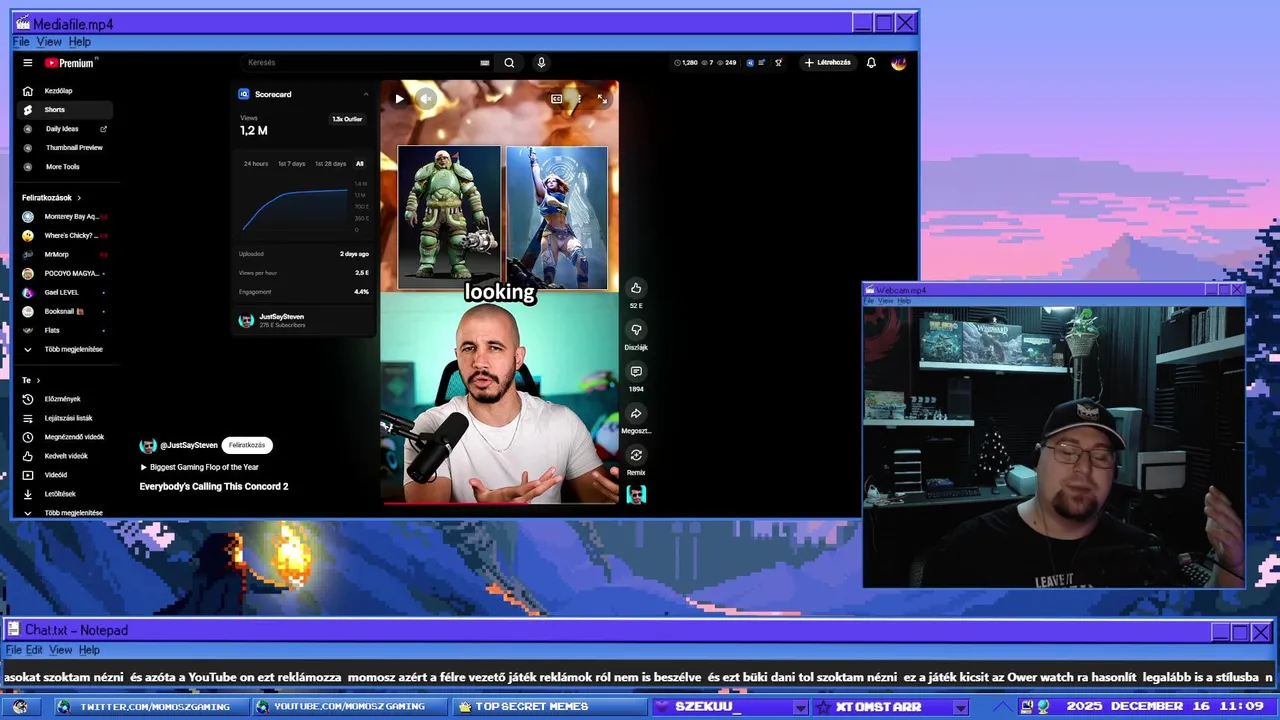Select the 1st 28 days scorecard tab
Viewport: 1280px width, 720px height.
point(331,164)
